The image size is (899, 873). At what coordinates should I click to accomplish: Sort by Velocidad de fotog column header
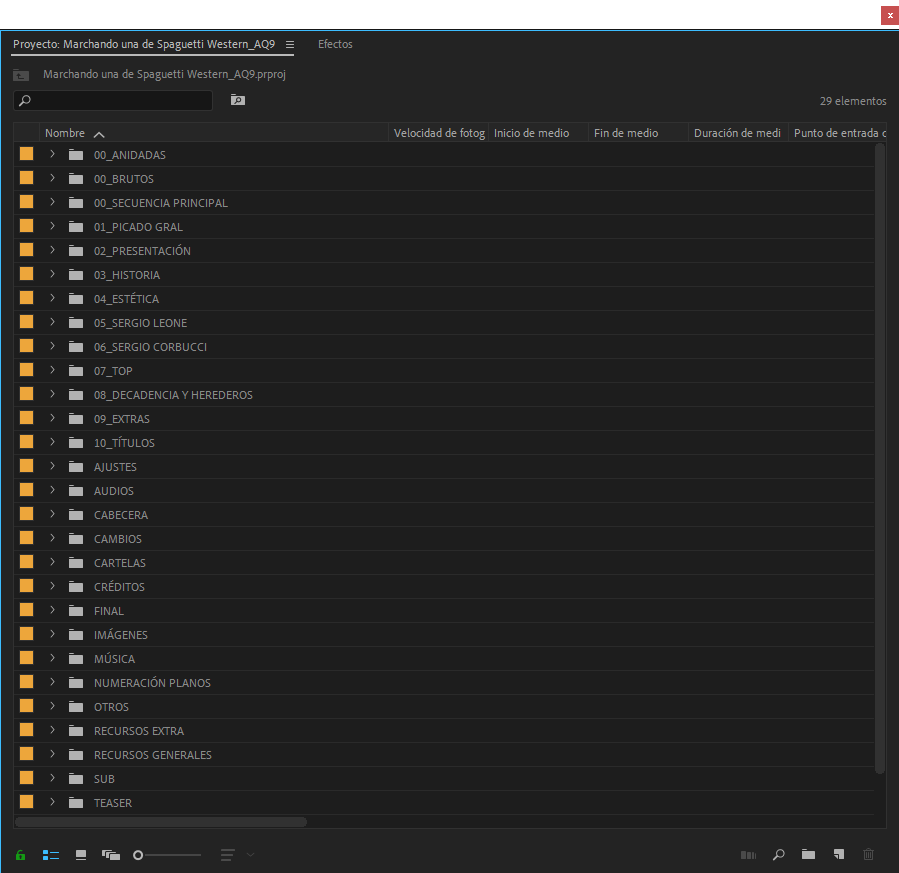click(439, 133)
